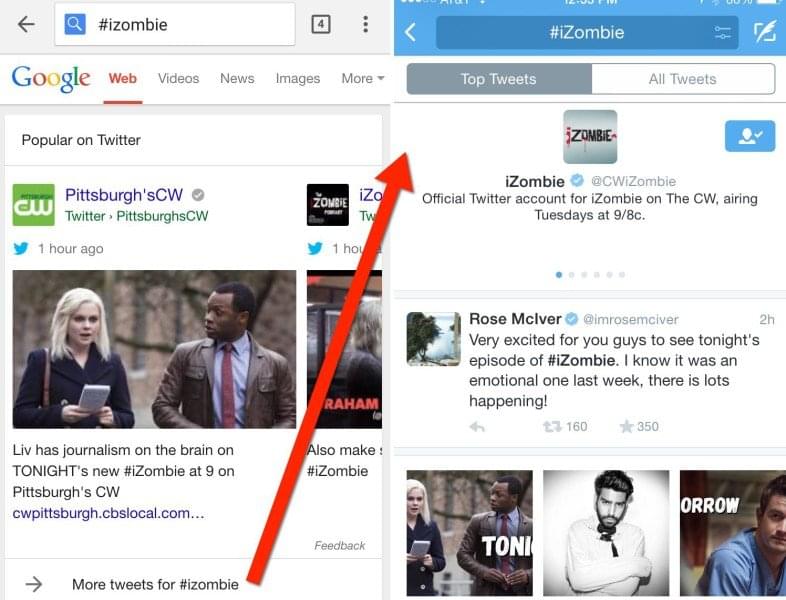The height and width of the screenshot is (600, 786).
Task: Open the Pittsburgh'sCW CW logo avatar
Action: [x=34, y=205]
